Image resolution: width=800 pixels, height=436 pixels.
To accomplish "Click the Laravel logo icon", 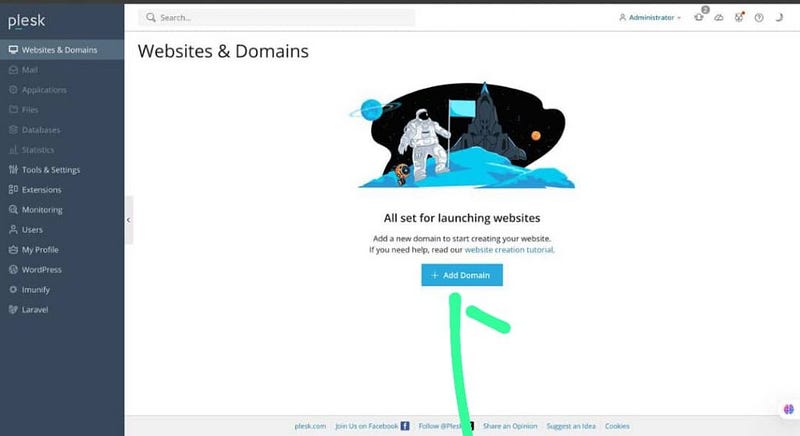I will click(13, 309).
